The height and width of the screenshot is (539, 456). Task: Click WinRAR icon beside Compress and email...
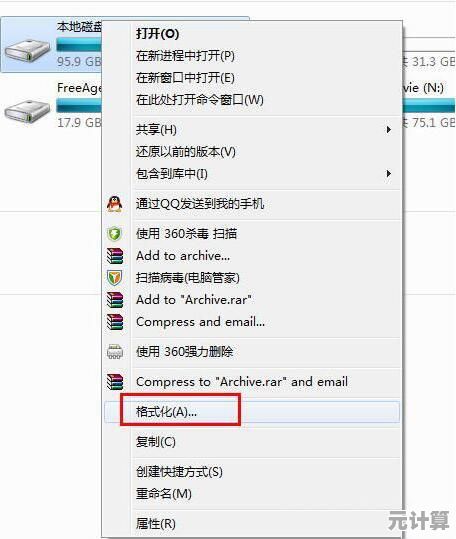click(x=114, y=322)
